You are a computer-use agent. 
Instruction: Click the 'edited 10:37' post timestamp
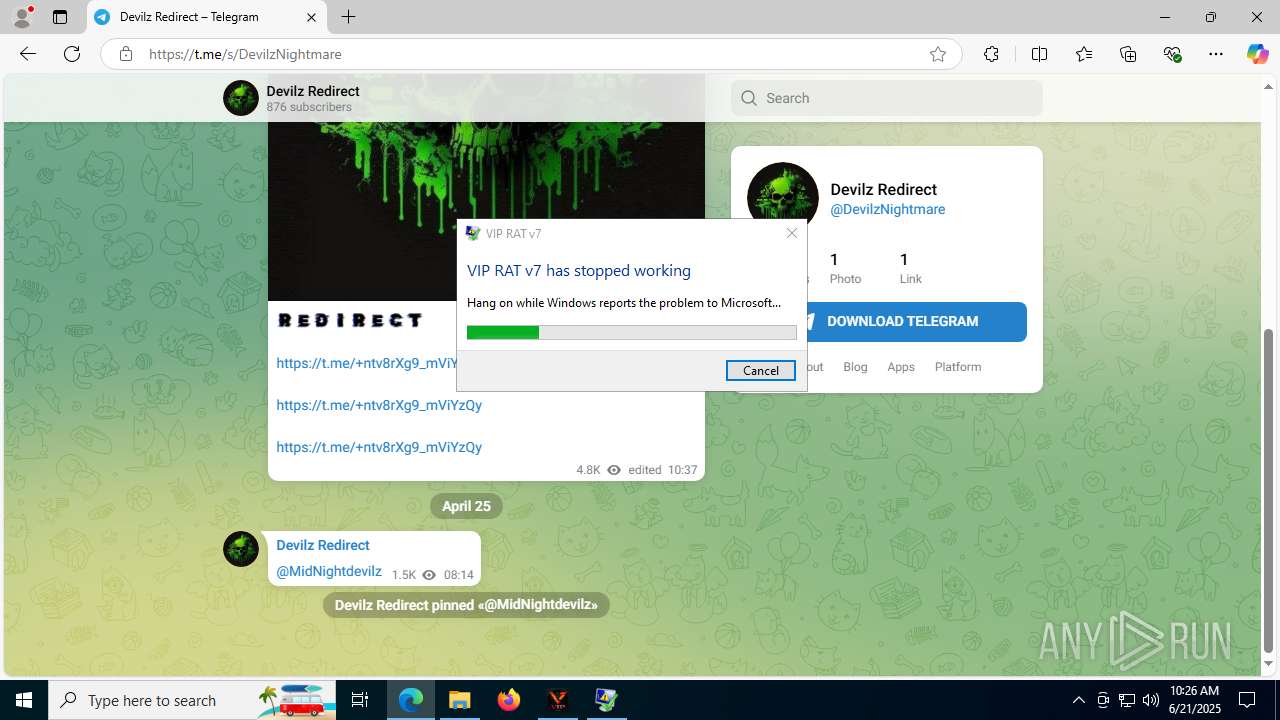pyautogui.click(x=663, y=470)
